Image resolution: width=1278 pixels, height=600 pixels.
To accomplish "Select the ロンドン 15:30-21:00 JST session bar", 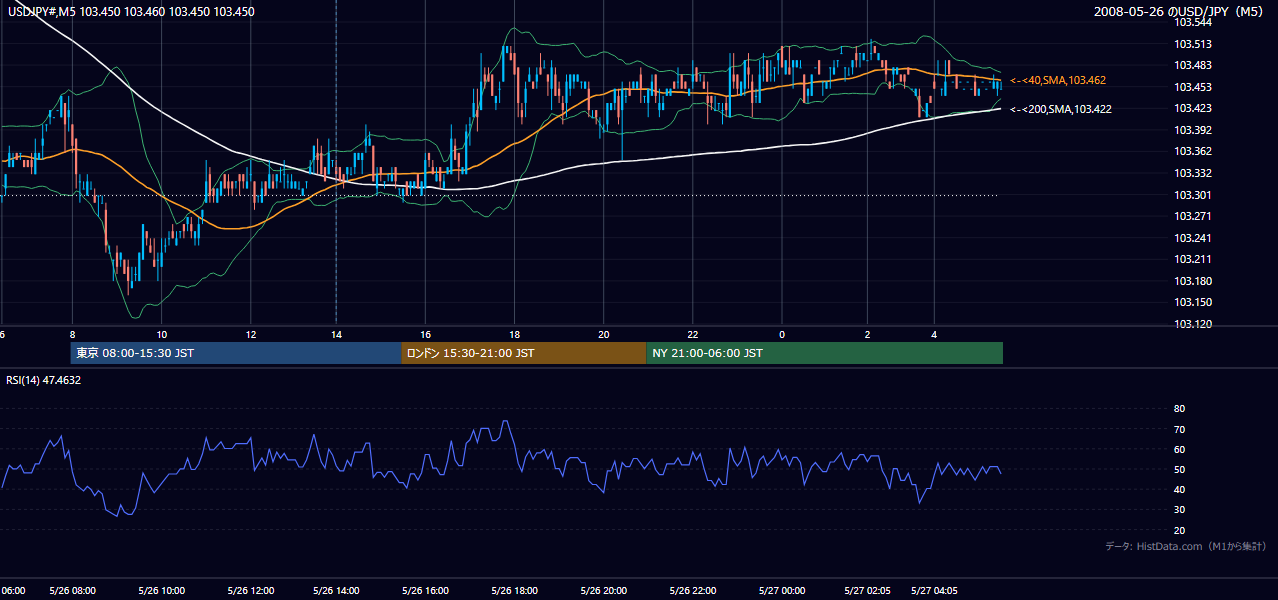I will tap(524, 353).
